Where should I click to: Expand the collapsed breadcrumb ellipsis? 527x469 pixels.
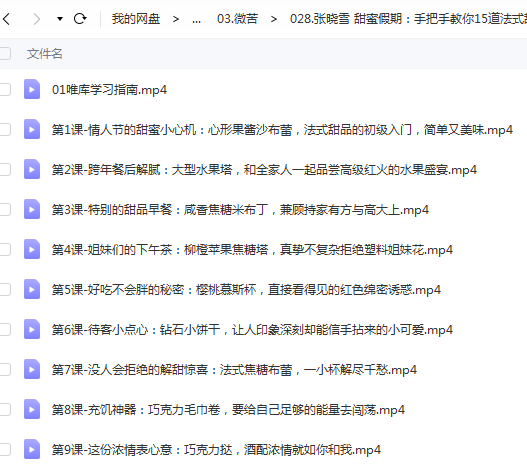(196, 19)
